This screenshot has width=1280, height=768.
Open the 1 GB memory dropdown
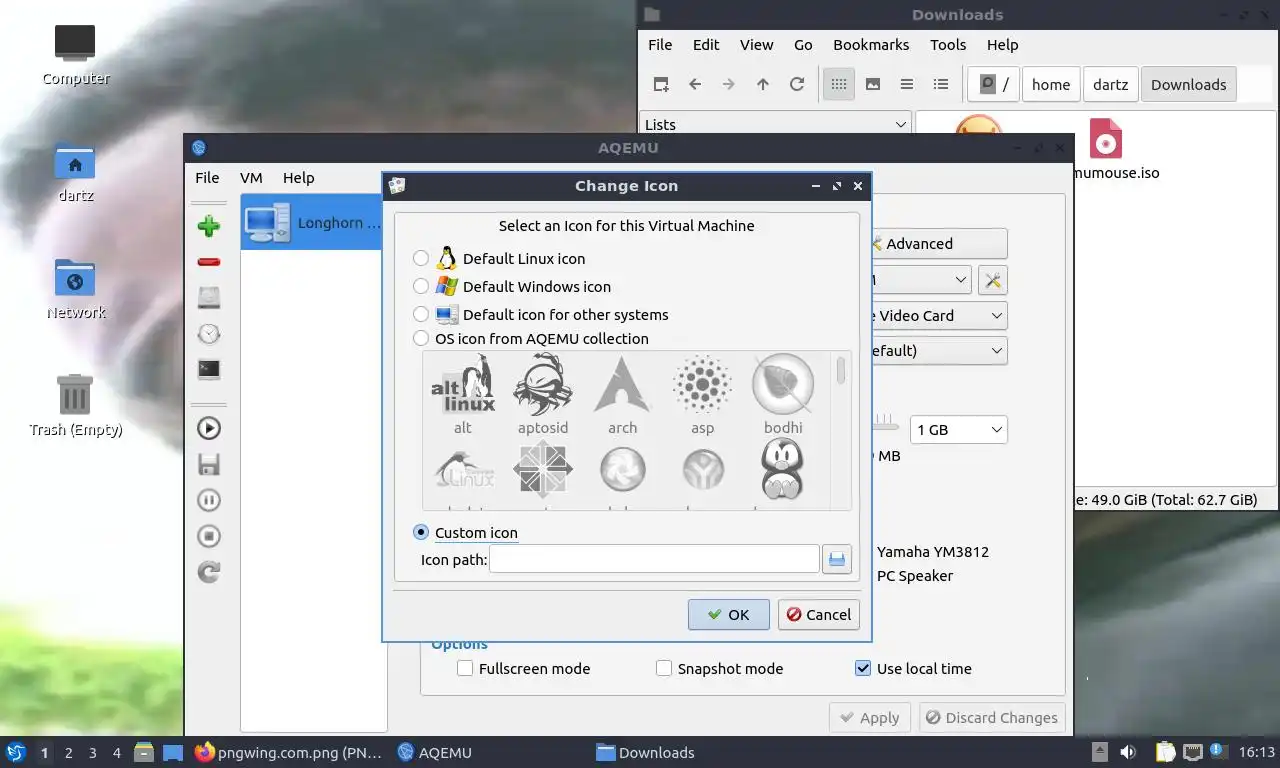pyautogui.click(x=958, y=429)
